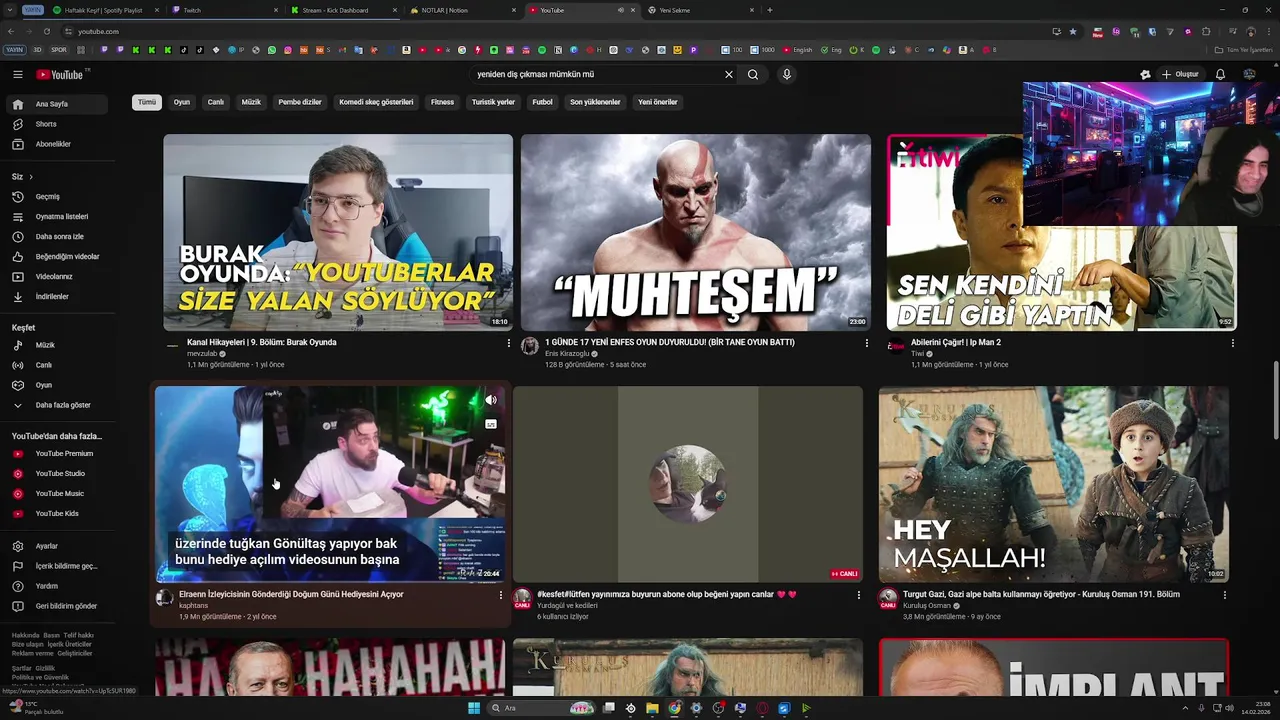Open more options for #kesfet live video
Screen dimensions: 1280x720
click(859, 595)
